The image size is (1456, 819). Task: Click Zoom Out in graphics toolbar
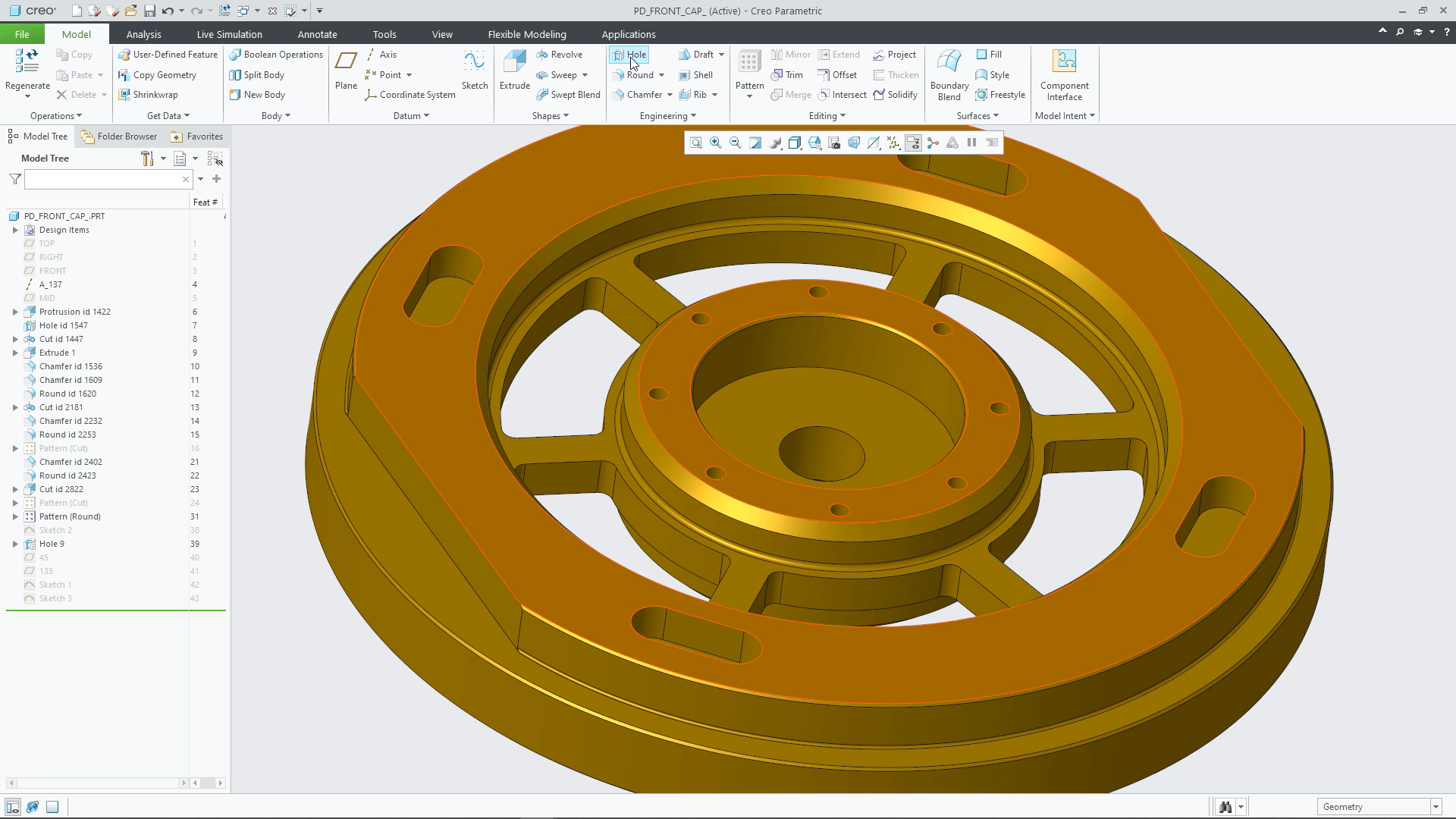click(736, 143)
